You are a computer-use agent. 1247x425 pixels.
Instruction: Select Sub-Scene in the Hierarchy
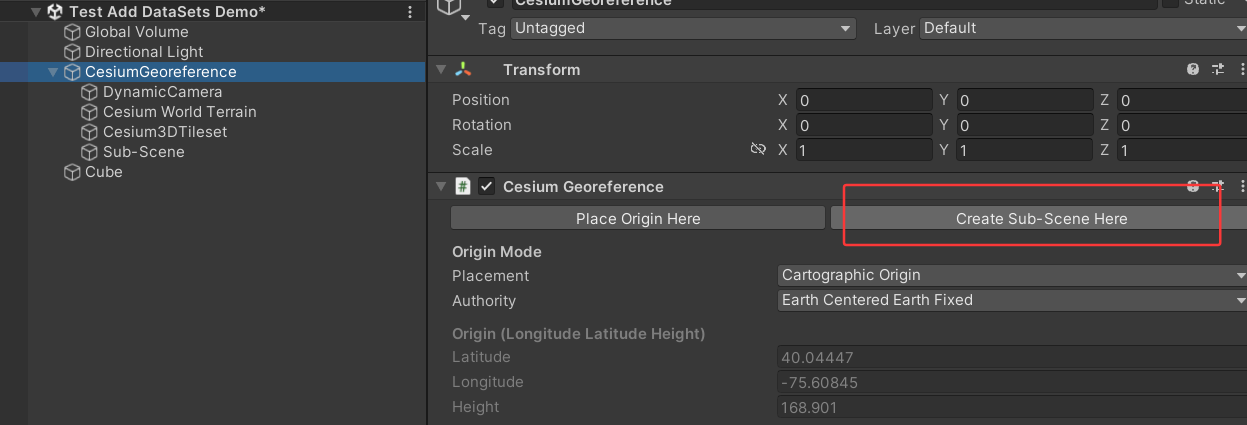(x=144, y=152)
